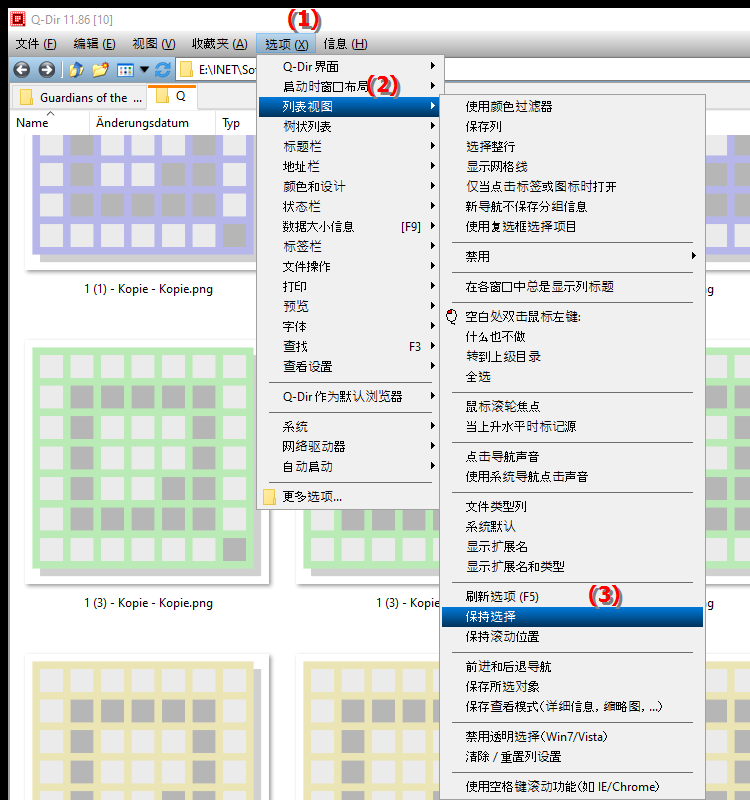
Task: Sort by the Änderungsdatum column header
Action: coord(153,123)
